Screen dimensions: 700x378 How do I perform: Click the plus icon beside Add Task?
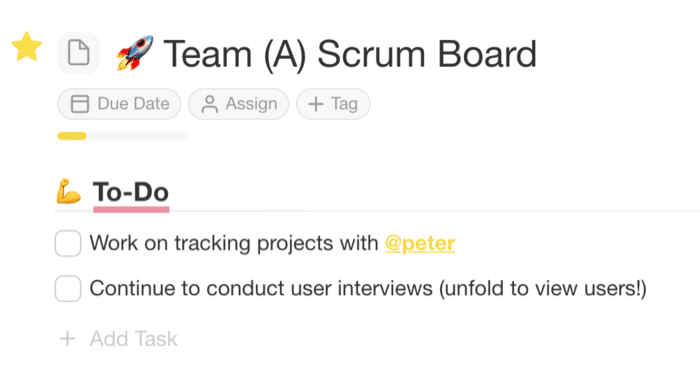tap(67, 339)
